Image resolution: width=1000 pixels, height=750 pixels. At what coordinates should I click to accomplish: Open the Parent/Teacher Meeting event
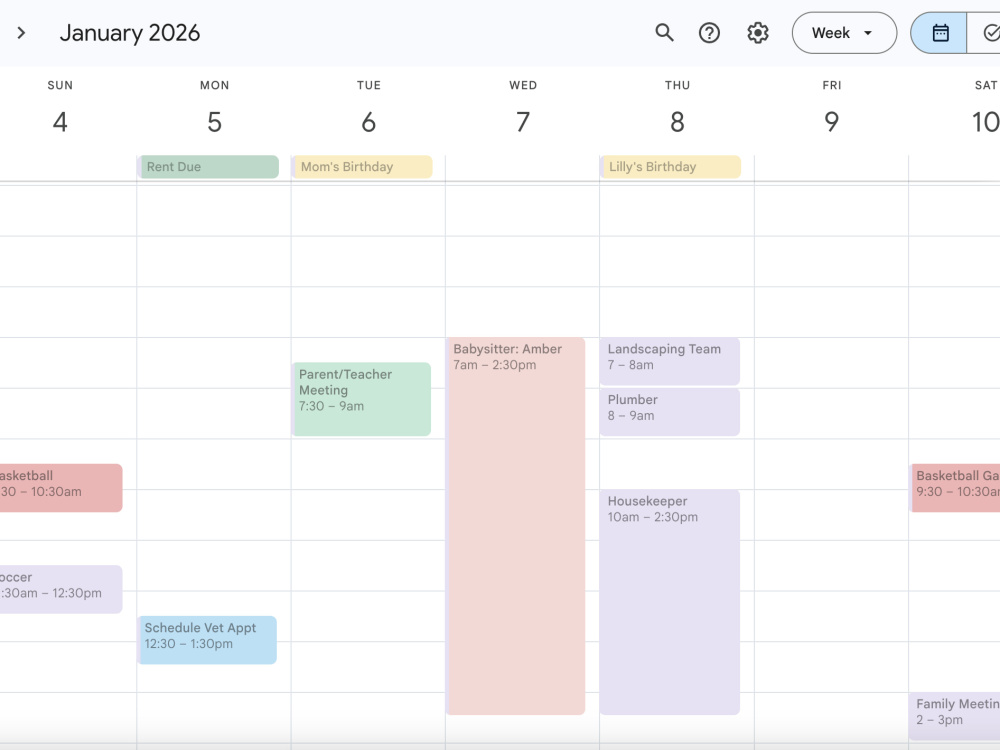point(362,399)
